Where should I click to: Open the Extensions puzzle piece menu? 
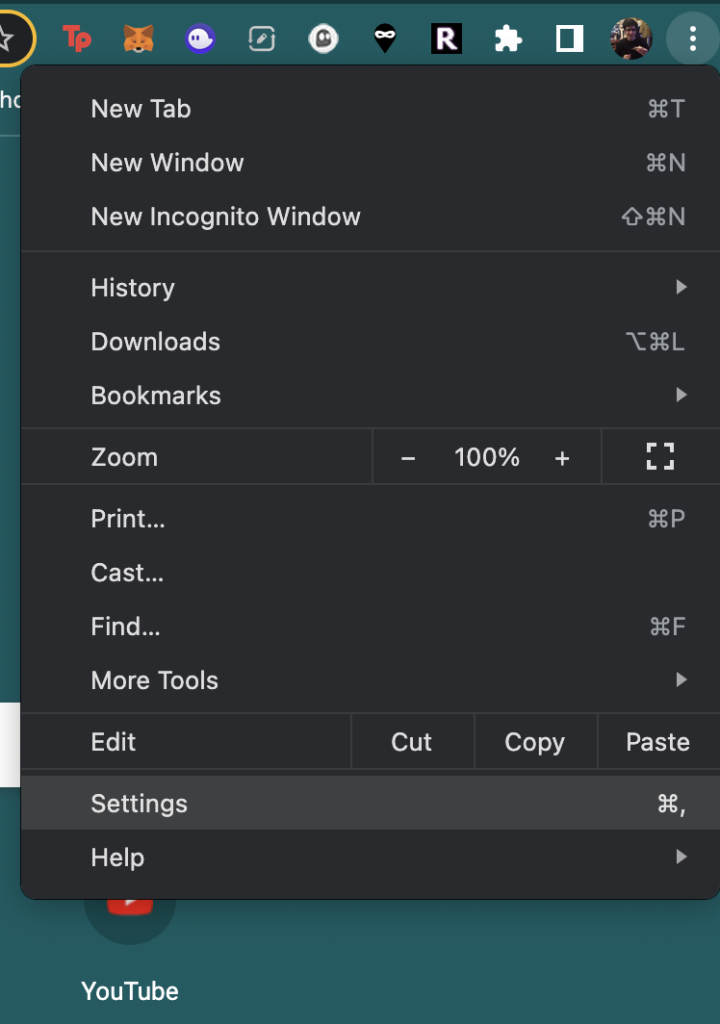(x=508, y=39)
